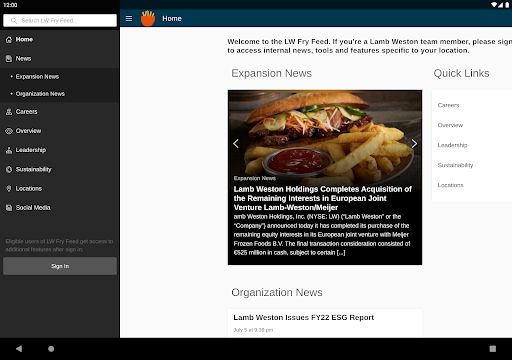This screenshot has height=360, width=512.
Task: Select News in the sidebar menu
Action: pos(60,59)
